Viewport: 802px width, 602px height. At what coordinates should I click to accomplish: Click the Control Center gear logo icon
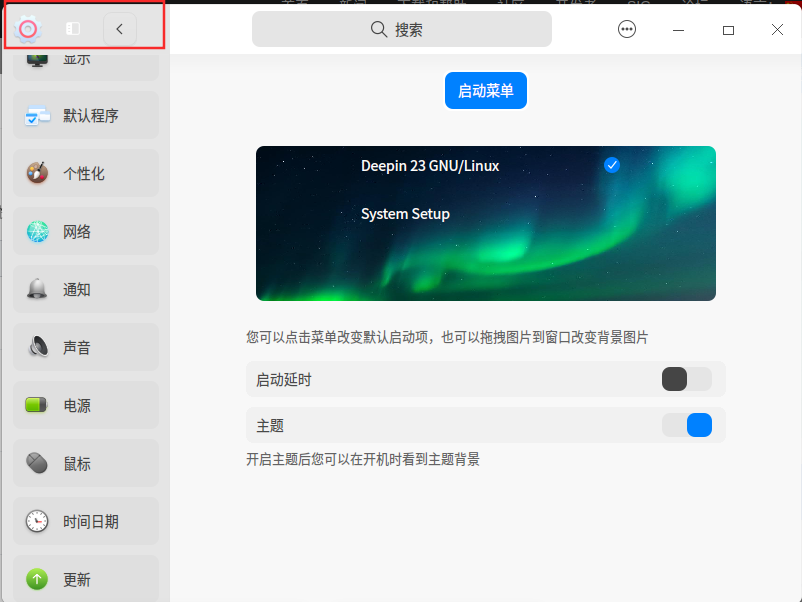(28, 29)
